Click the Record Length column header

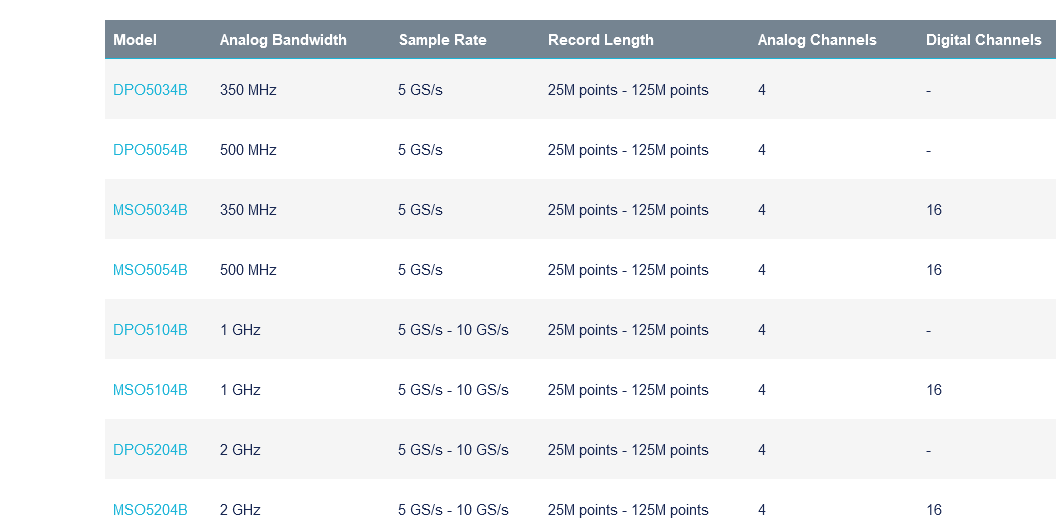pyautogui.click(x=601, y=40)
